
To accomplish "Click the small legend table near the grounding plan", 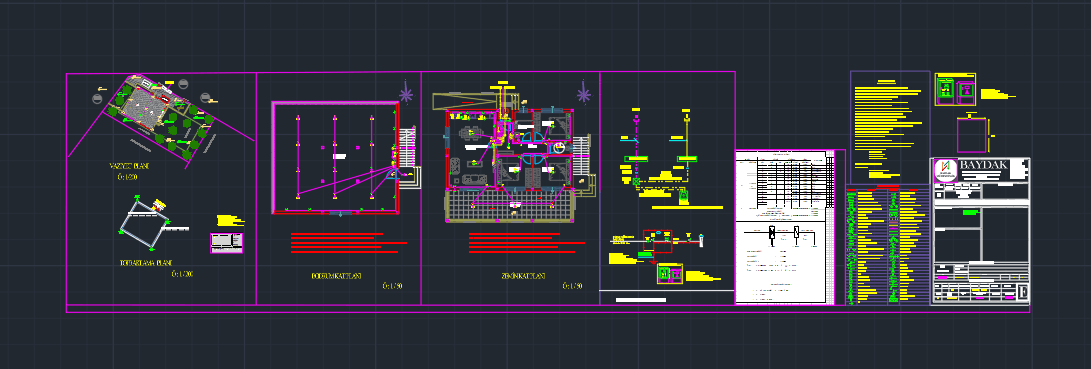I will 227,243.
